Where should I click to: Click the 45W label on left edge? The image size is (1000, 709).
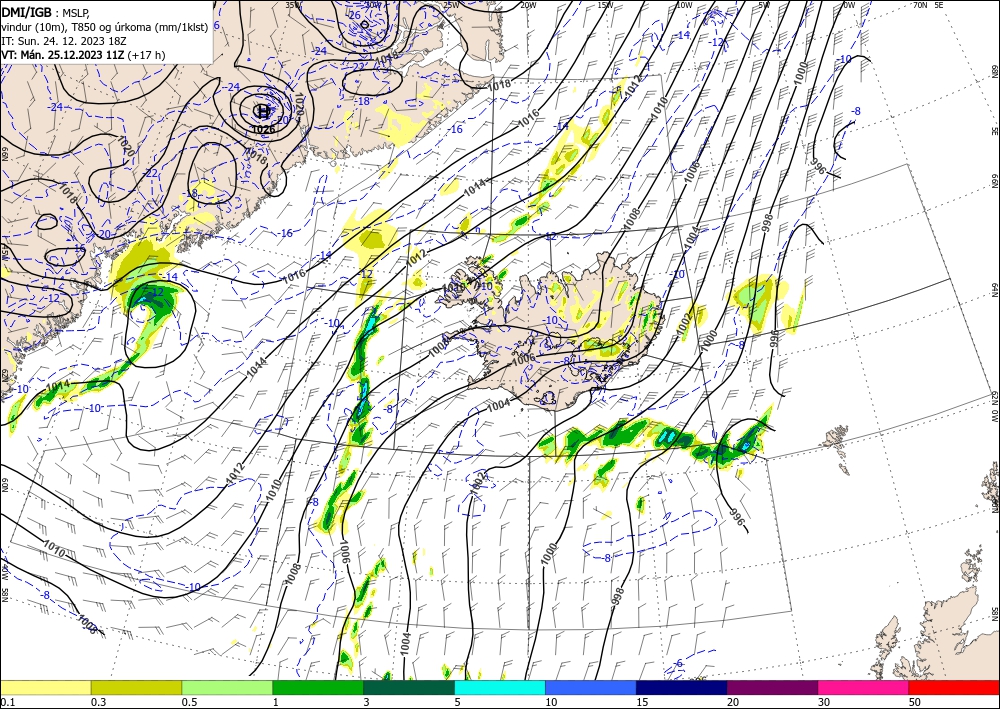click(5, 252)
